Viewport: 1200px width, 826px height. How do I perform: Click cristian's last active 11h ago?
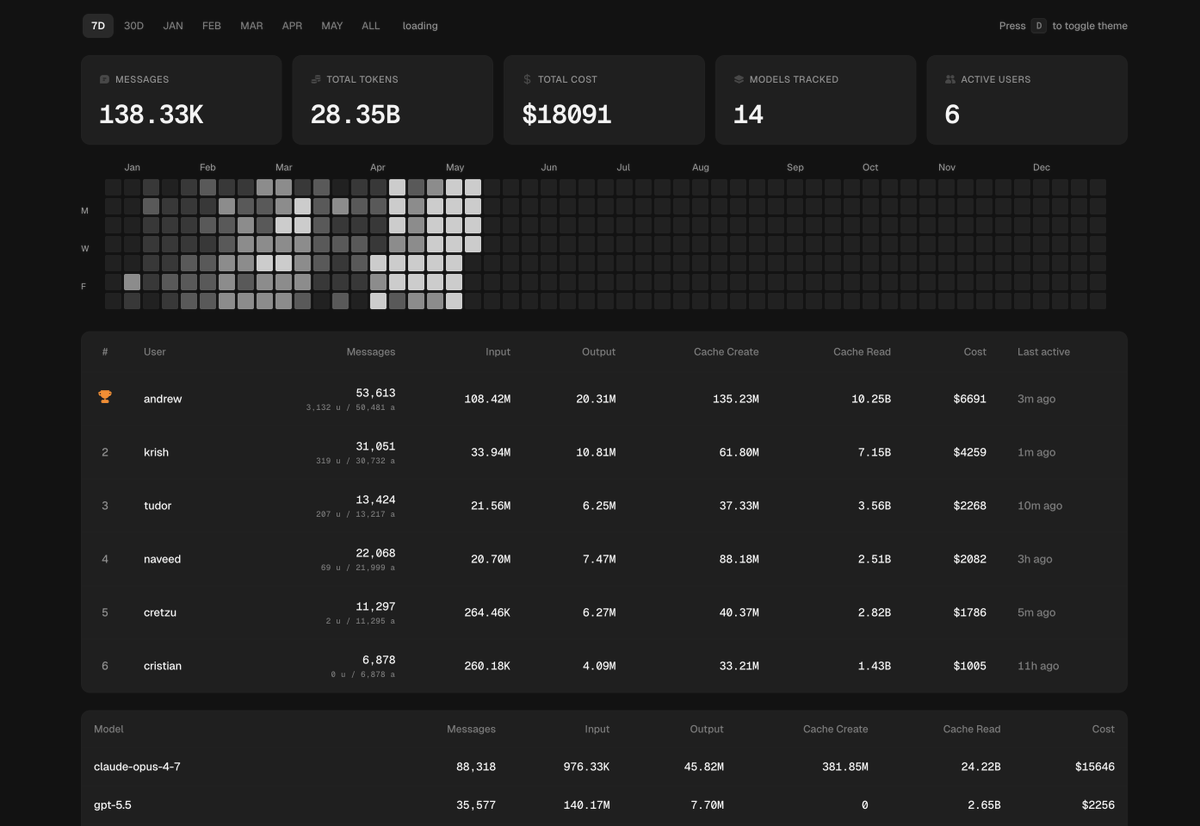(1038, 666)
